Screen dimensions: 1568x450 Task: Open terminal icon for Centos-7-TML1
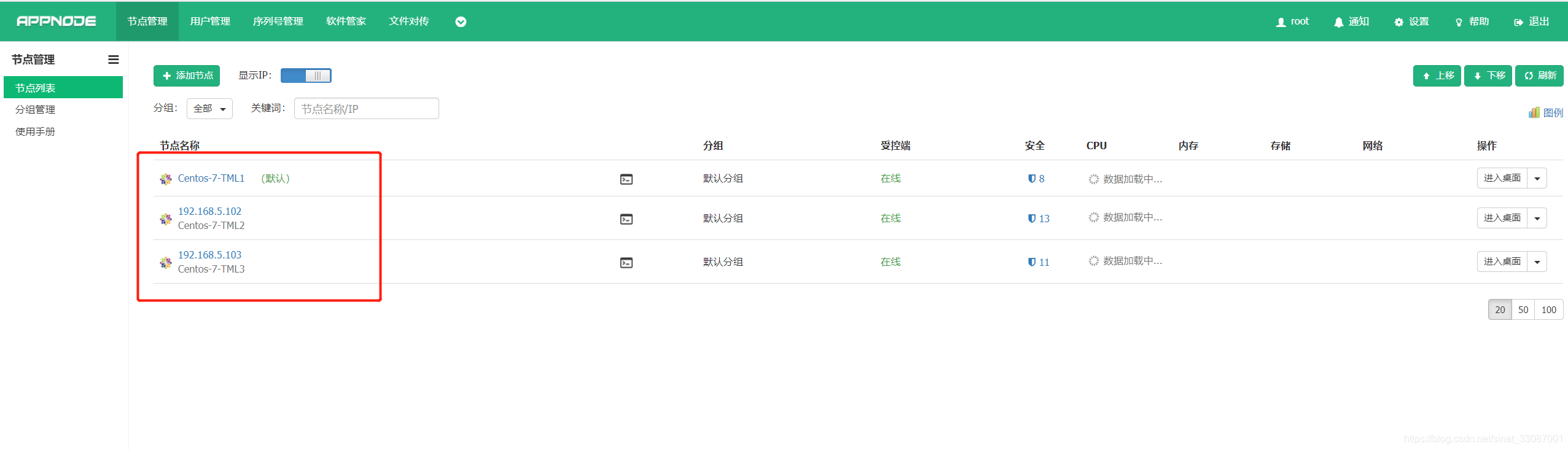coord(626,179)
